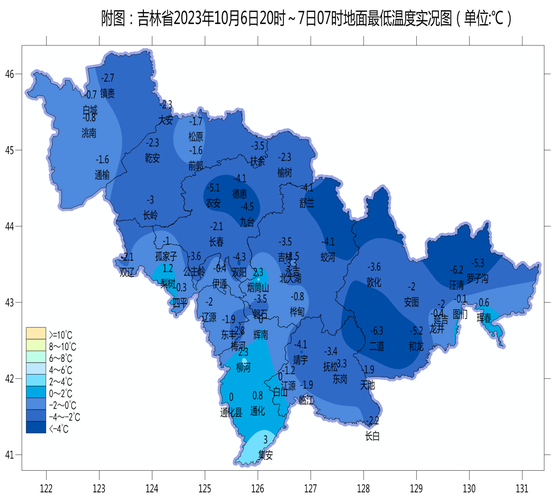Screen dimensions: 553x500
Task: Select the 安图 station label
Action: coord(412,302)
